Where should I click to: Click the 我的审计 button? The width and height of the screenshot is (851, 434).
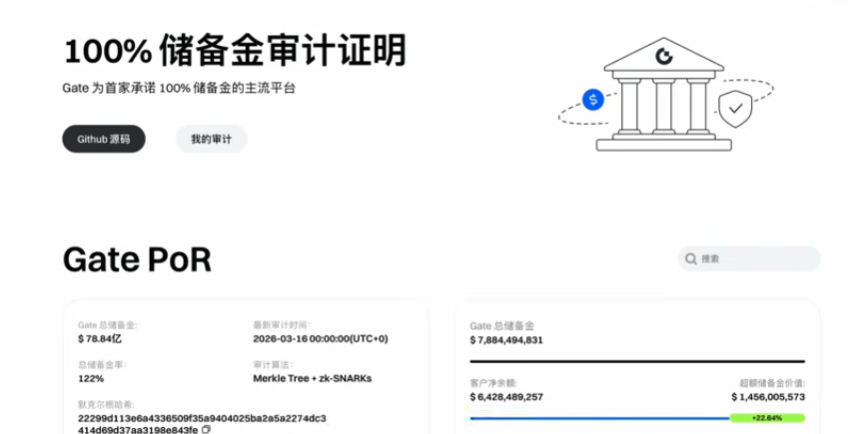(x=212, y=139)
